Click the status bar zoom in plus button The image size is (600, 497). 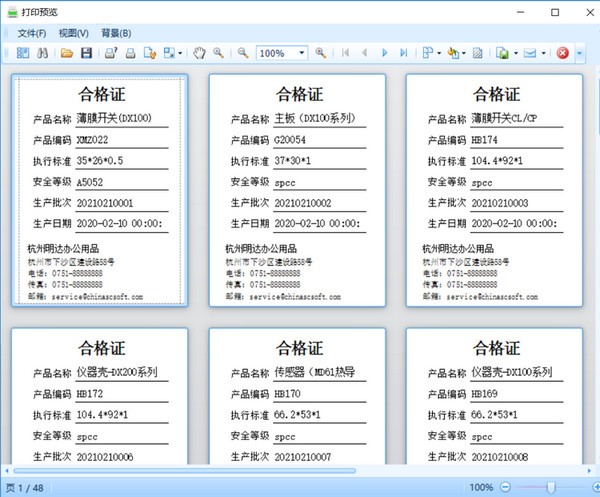596,487
